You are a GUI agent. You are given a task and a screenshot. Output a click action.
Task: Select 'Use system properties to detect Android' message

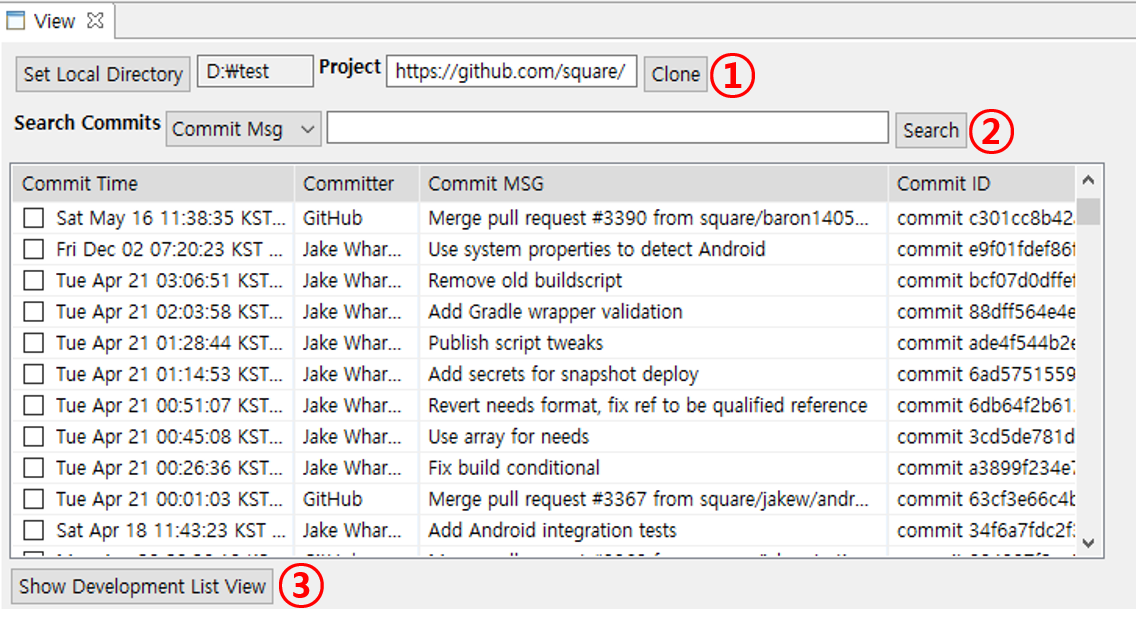click(596, 249)
